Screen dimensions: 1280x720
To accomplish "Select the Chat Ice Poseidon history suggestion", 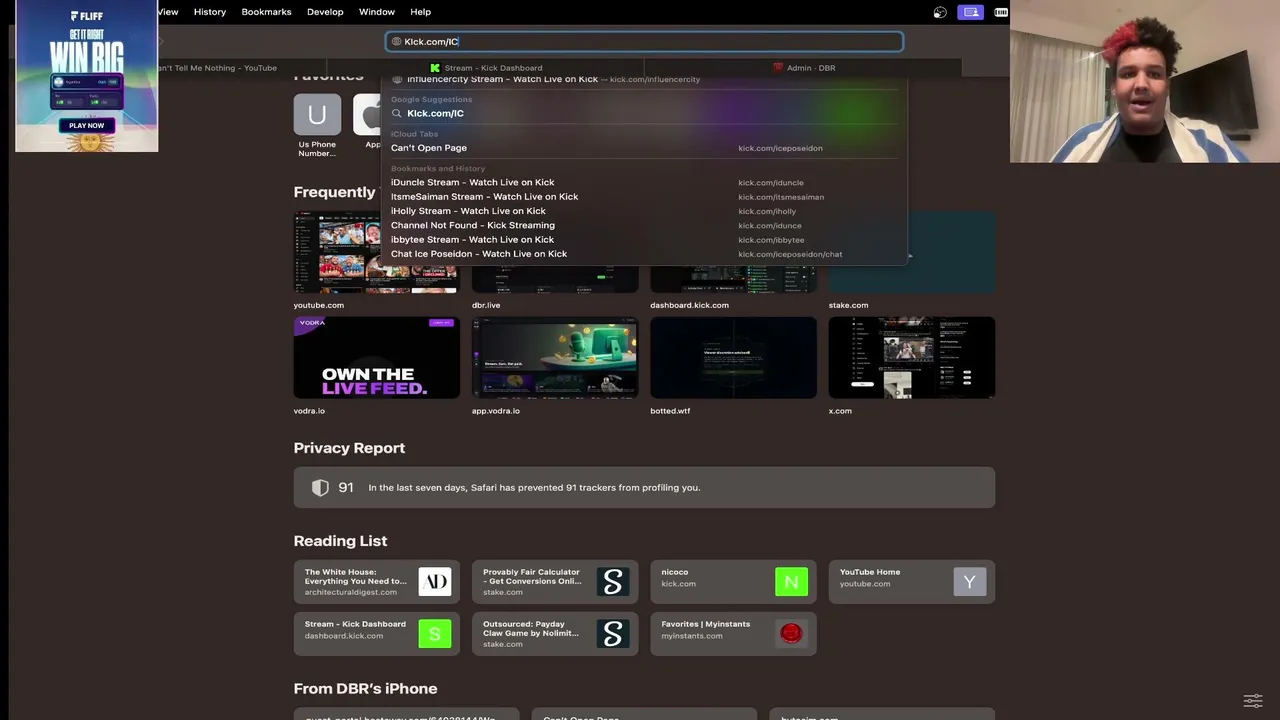I will pos(645,254).
